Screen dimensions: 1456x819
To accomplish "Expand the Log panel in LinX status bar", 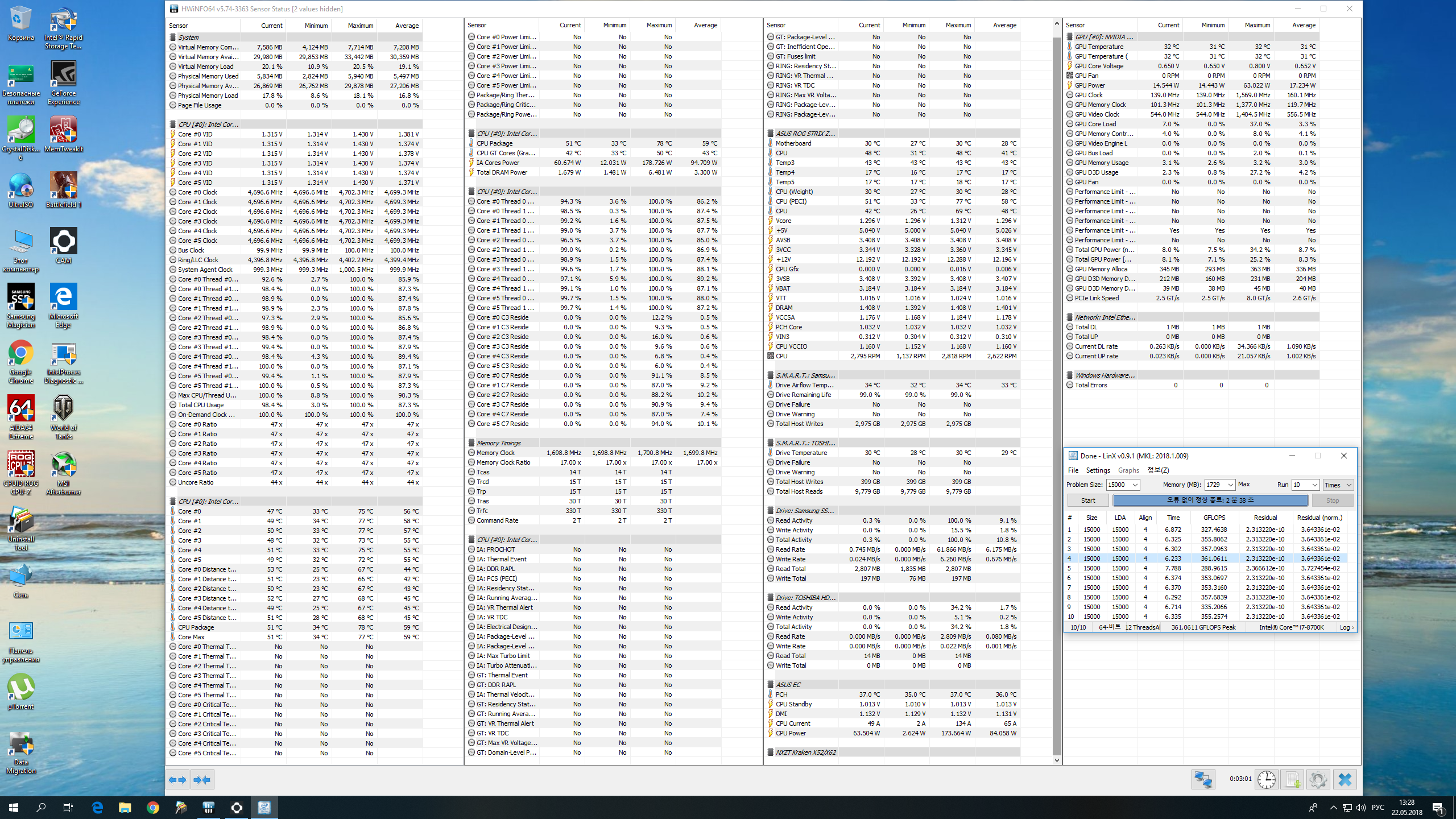I will click(1347, 627).
